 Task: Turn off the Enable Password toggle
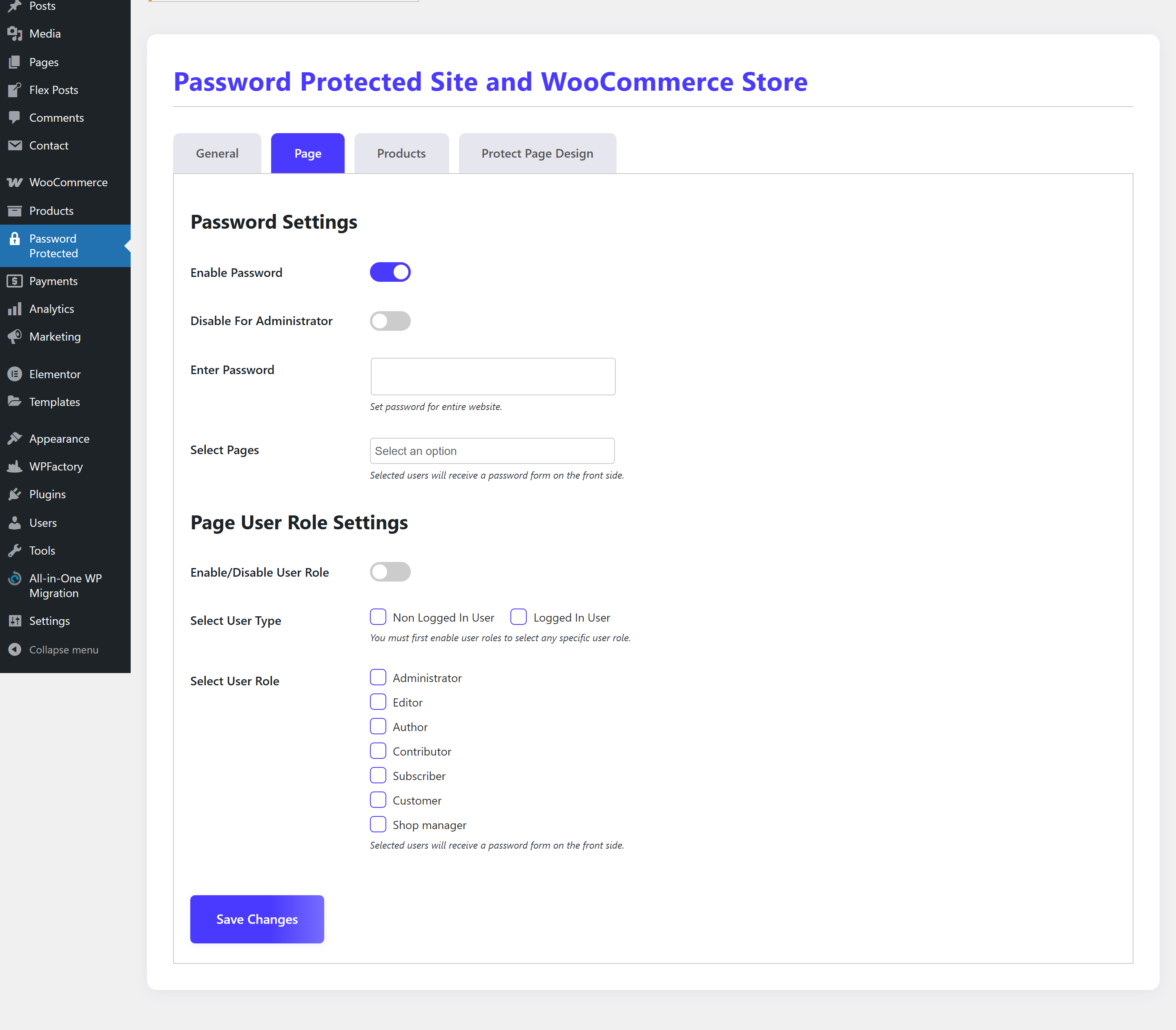pos(390,272)
